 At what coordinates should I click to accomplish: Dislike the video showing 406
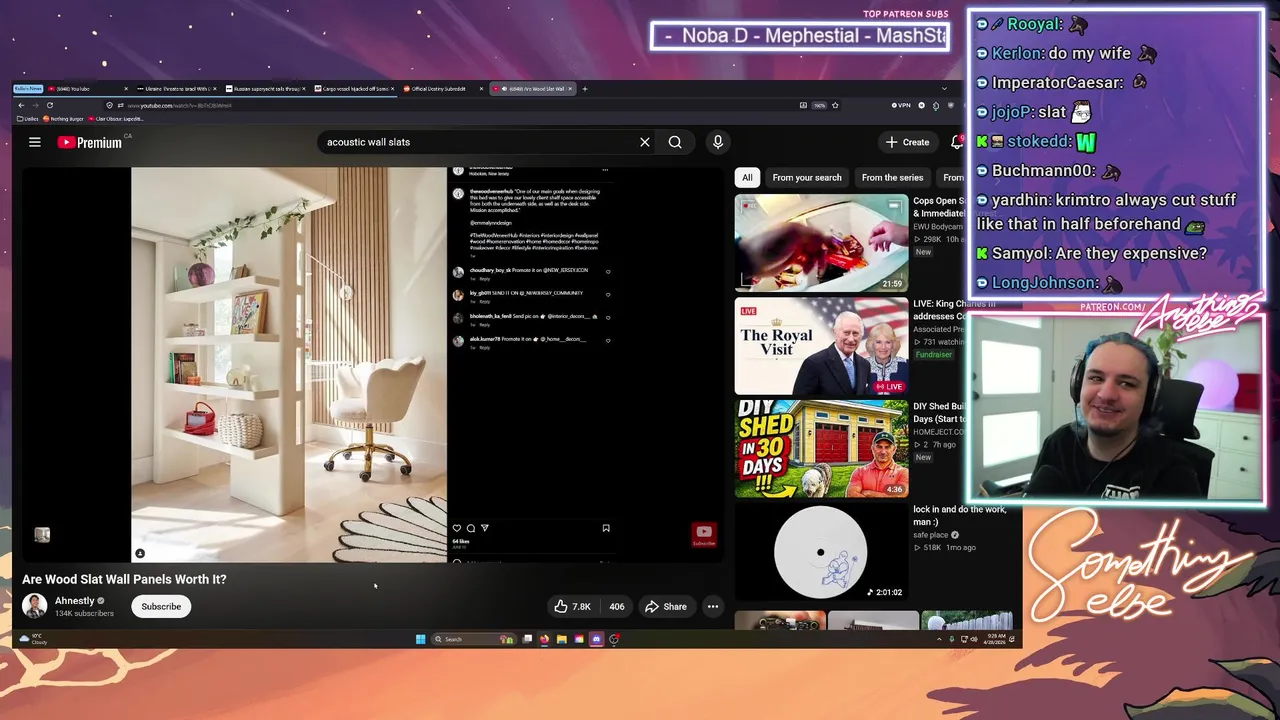pyautogui.click(x=617, y=606)
